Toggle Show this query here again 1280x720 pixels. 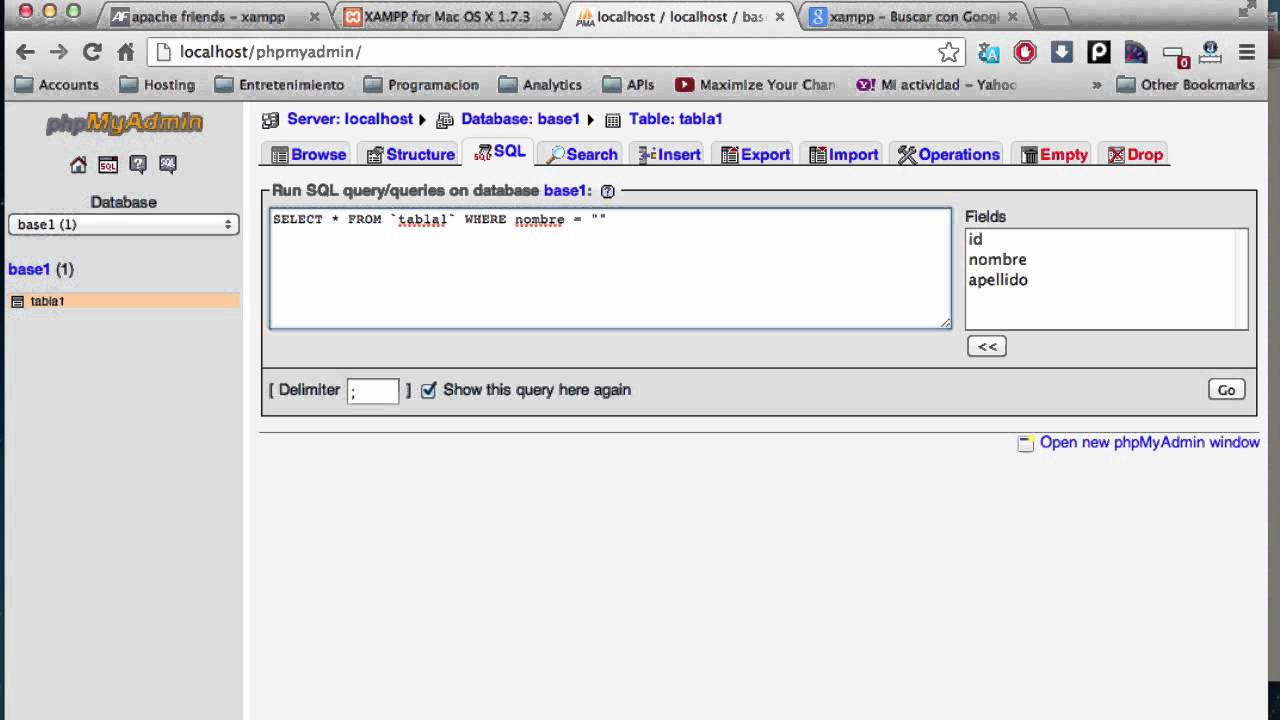pos(428,390)
